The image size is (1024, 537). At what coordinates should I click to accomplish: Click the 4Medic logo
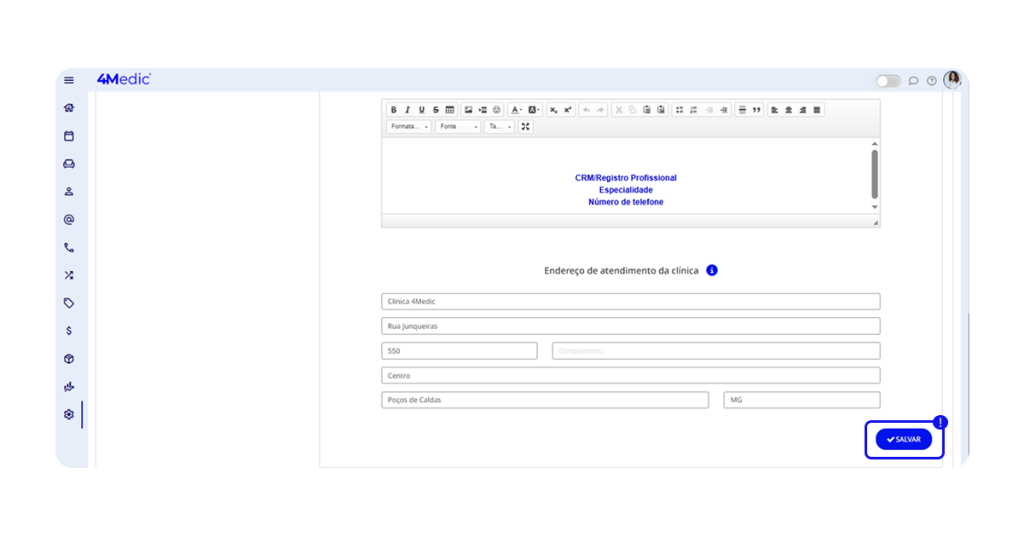[123, 79]
